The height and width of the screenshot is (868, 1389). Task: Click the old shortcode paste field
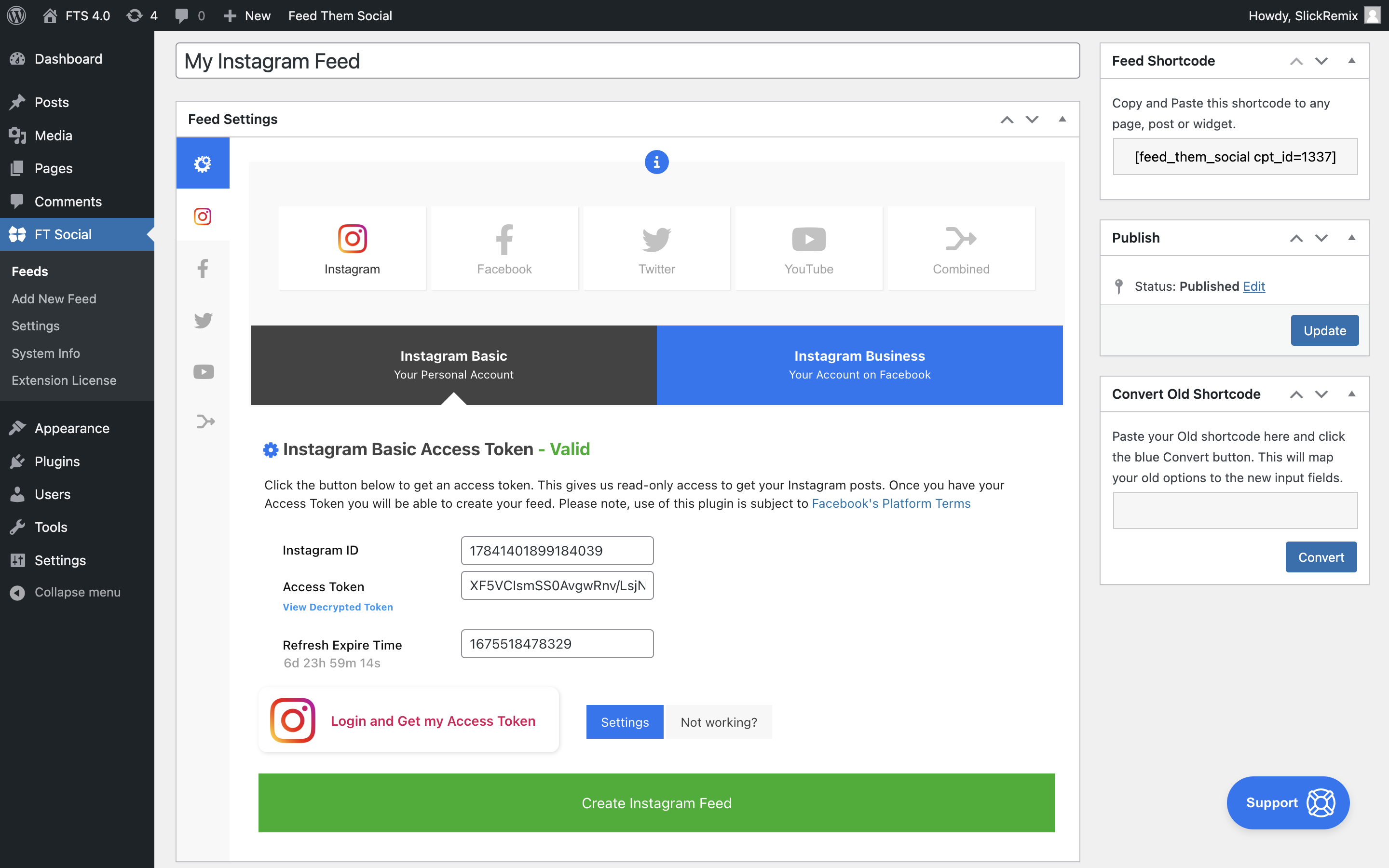pyautogui.click(x=1235, y=510)
